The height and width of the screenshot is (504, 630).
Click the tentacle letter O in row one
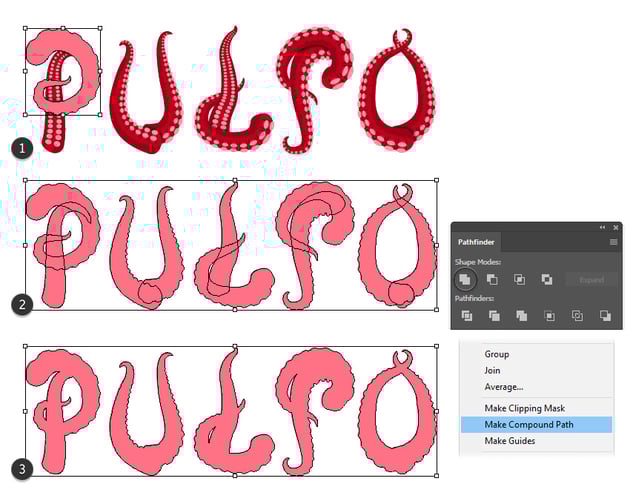pyautogui.click(x=397, y=92)
